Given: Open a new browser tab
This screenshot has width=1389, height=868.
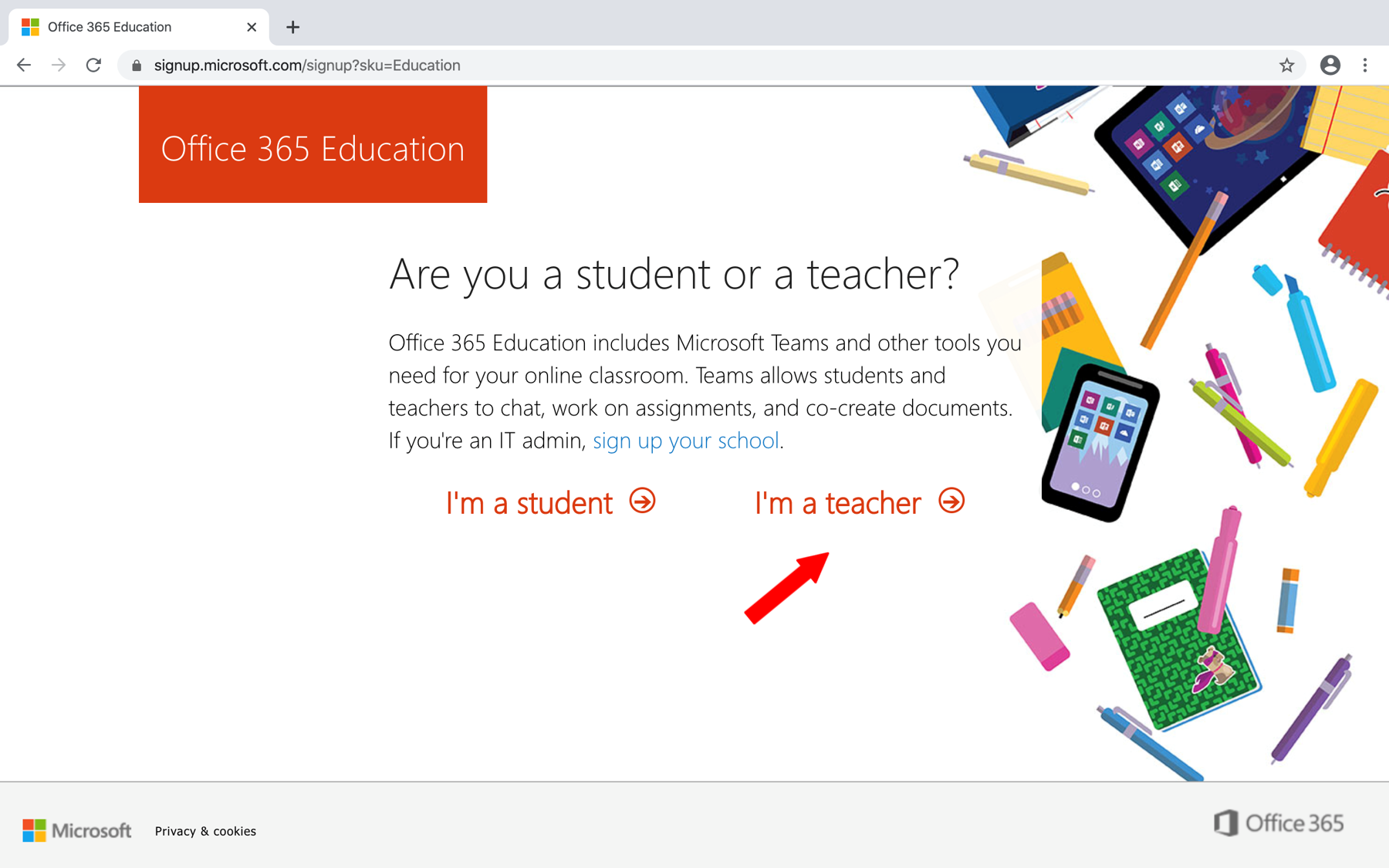Looking at the screenshot, I should 292,27.
